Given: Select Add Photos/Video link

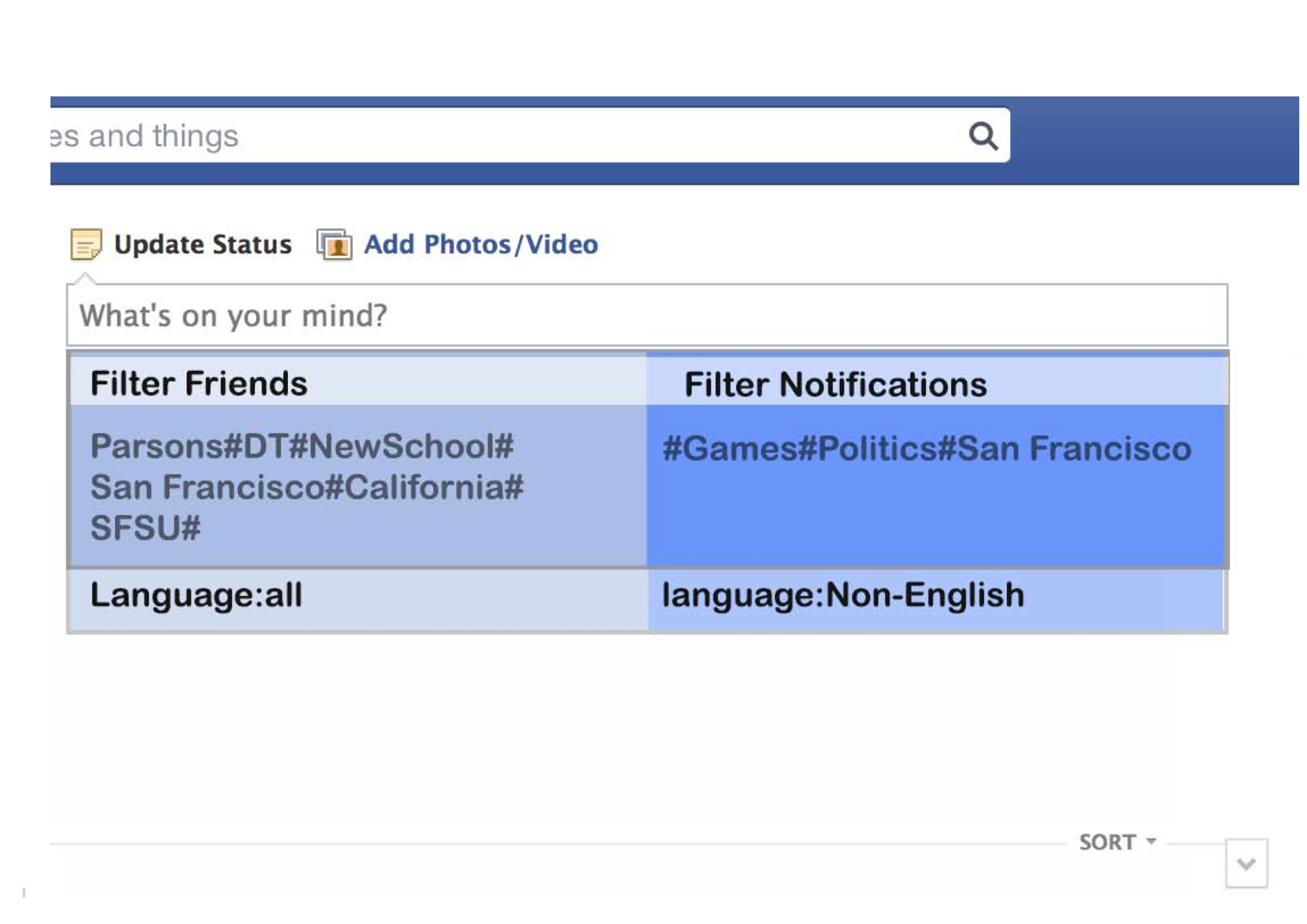Looking at the screenshot, I should pyautogui.click(x=481, y=244).
